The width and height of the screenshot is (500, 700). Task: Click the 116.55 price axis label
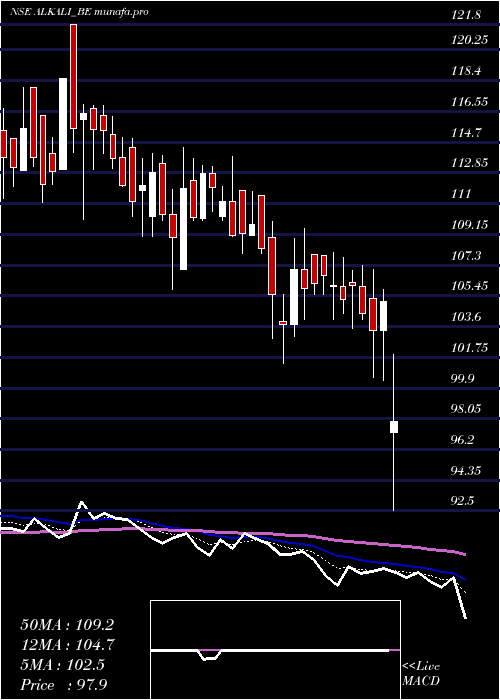[x=469, y=102]
